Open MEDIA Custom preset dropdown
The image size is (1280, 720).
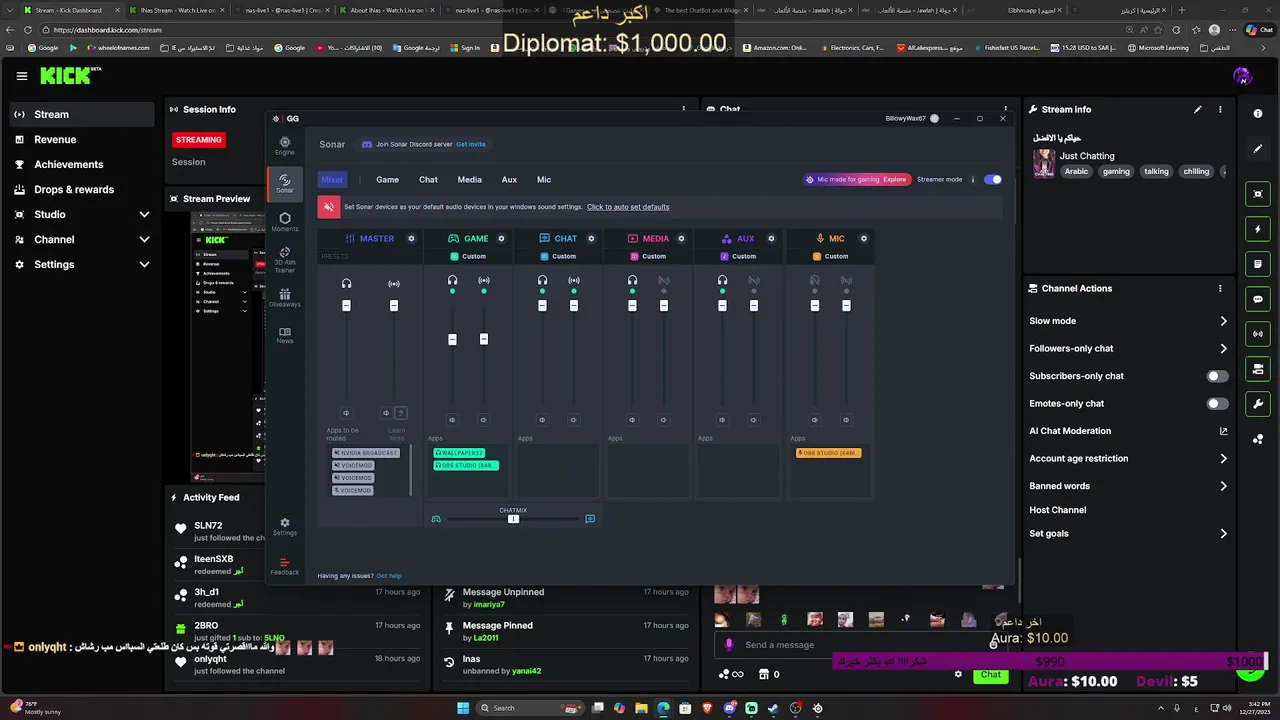point(650,256)
